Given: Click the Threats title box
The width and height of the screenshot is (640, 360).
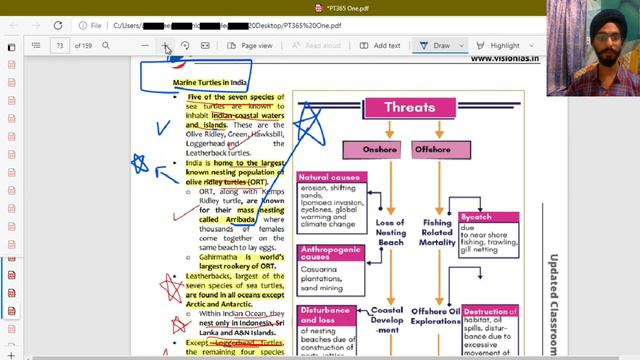Looking at the screenshot, I should click(x=410, y=107).
